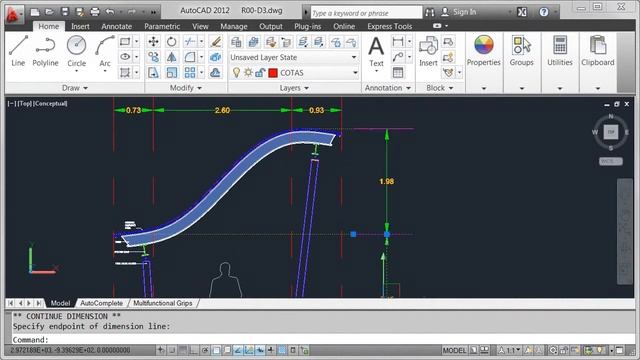Expand the Layers panel
640x360 pixels.
[294, 88]
